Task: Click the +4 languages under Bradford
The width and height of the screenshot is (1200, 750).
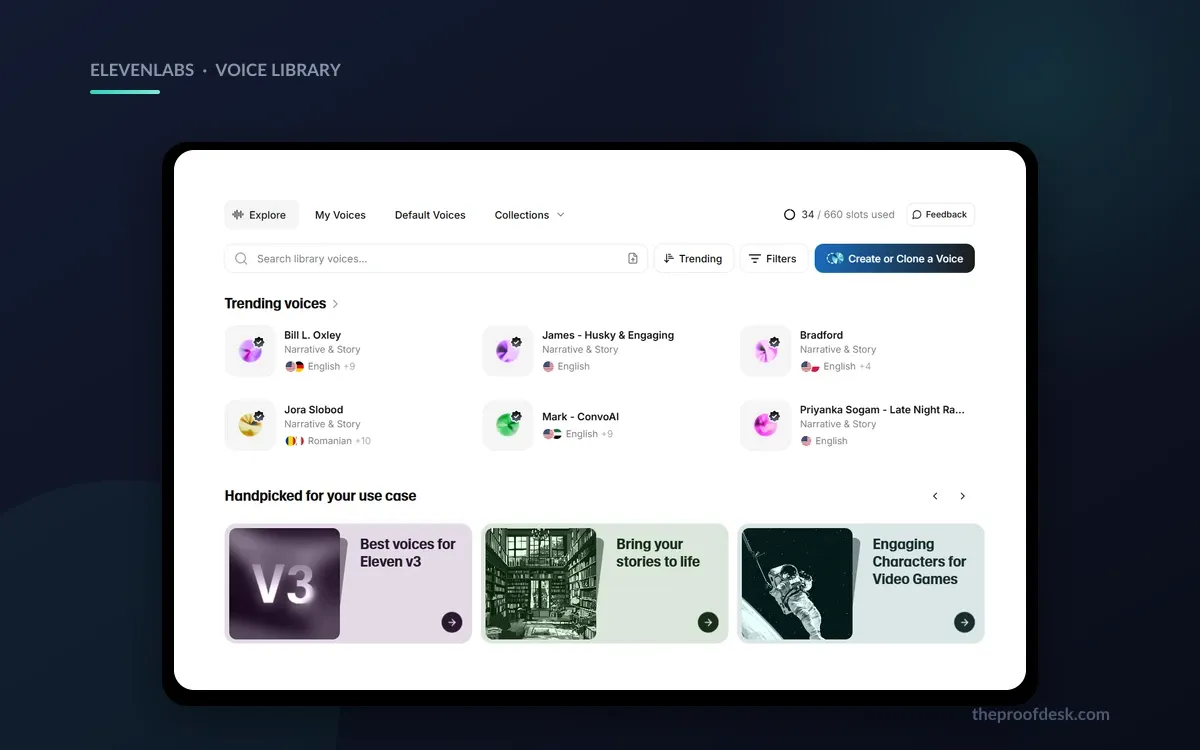Action: point(864,367)
